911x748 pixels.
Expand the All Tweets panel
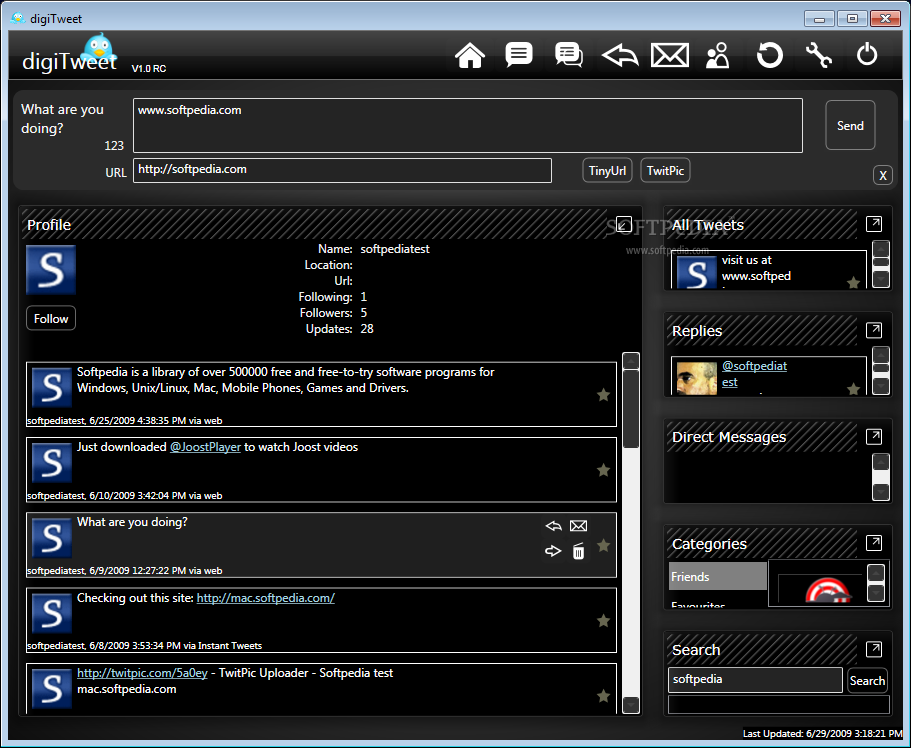874,224
